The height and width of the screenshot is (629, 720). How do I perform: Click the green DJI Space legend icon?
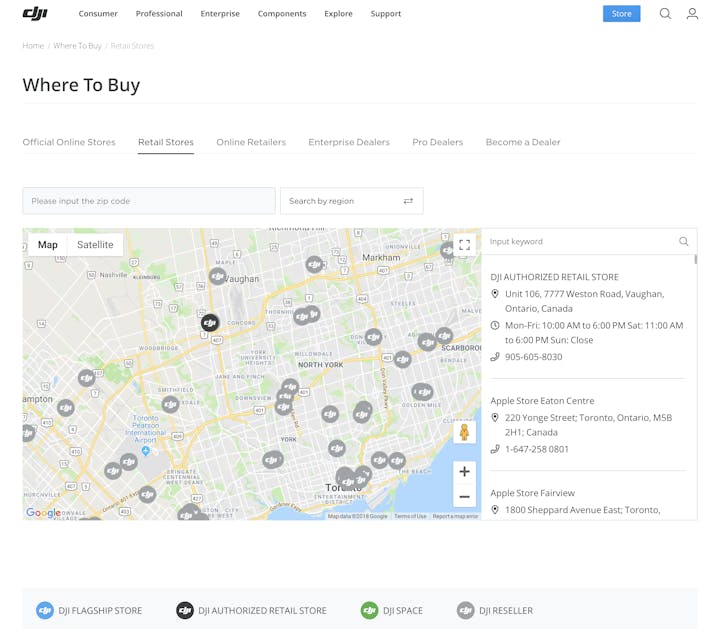(x=369, y=611)
